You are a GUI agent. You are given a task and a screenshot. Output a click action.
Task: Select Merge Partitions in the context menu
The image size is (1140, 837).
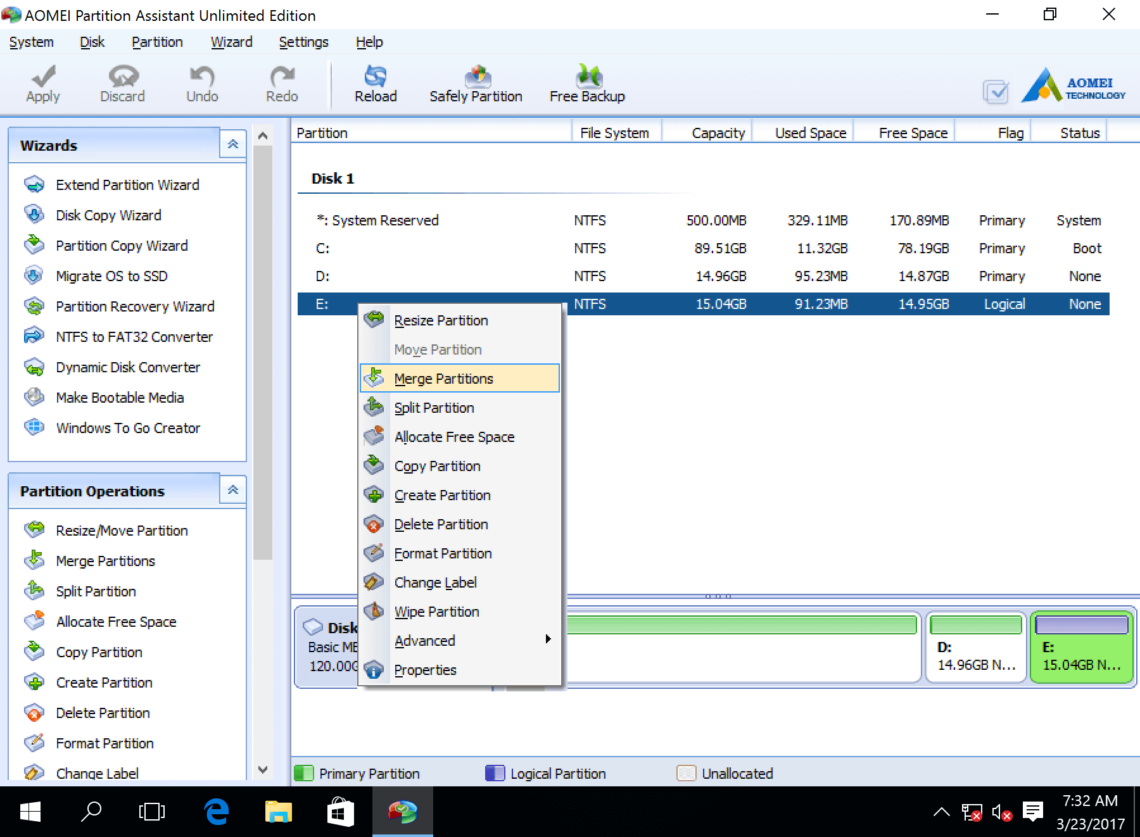460,379
